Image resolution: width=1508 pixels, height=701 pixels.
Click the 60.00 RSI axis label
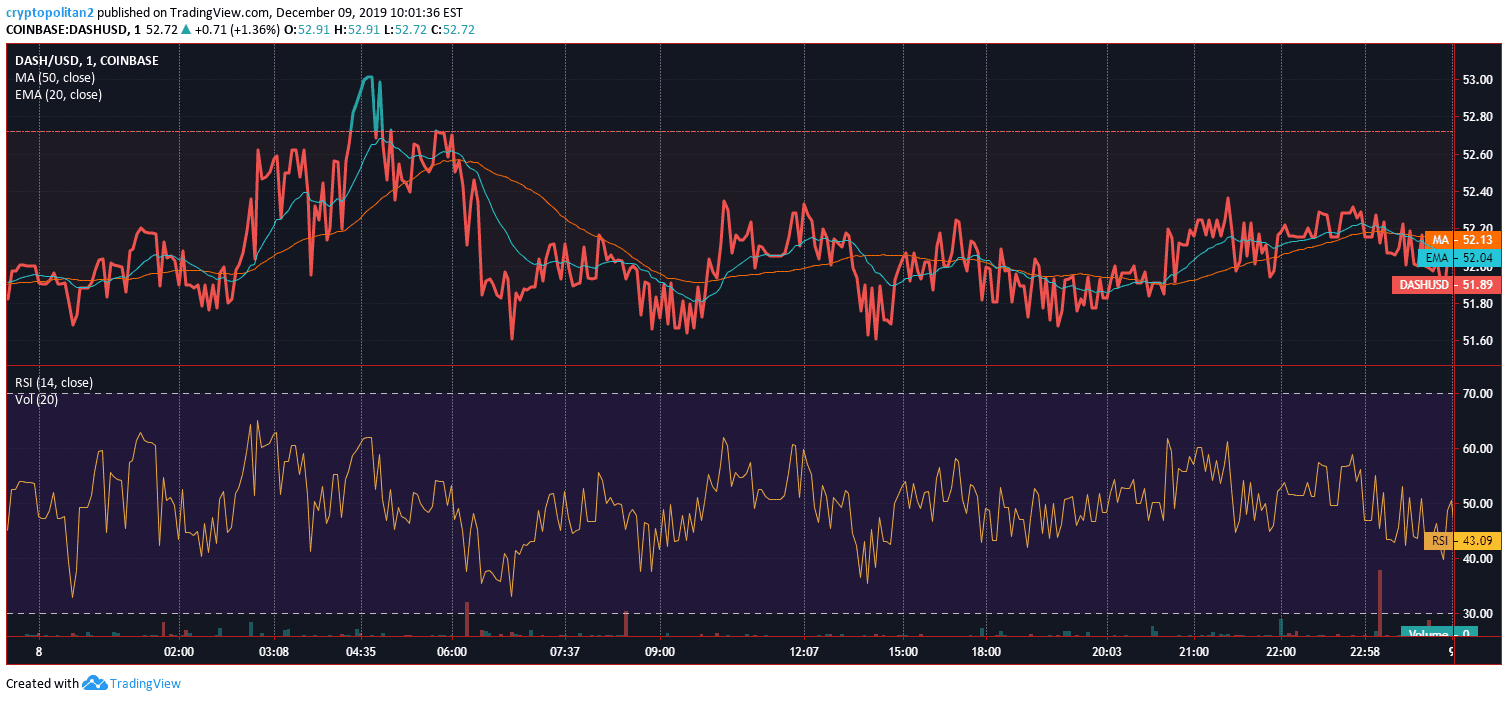[1479, 449]
